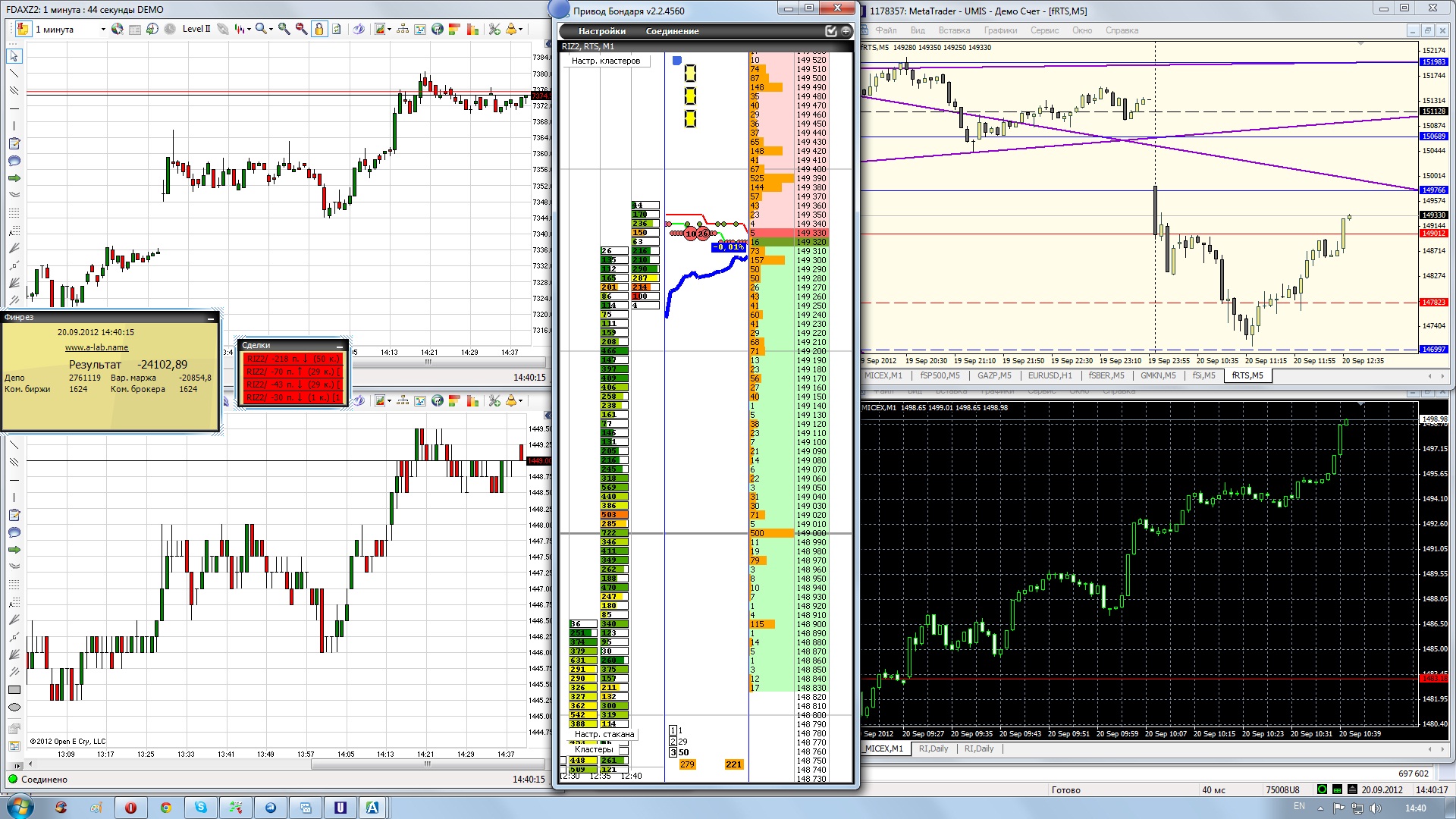Click the alert bell icon in toolbar
Image resolution: width=1456 pixels, height=819 pixels.
(x=511, y=29)
